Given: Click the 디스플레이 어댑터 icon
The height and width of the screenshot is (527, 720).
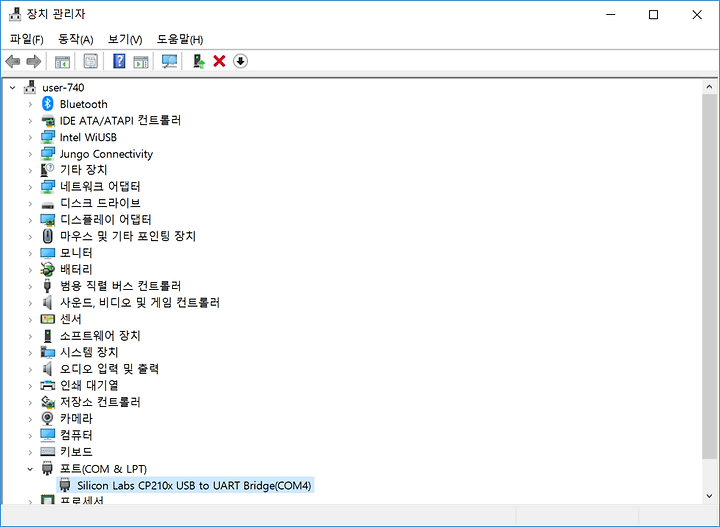Looking at the screenshot, I should click(48, 220).
